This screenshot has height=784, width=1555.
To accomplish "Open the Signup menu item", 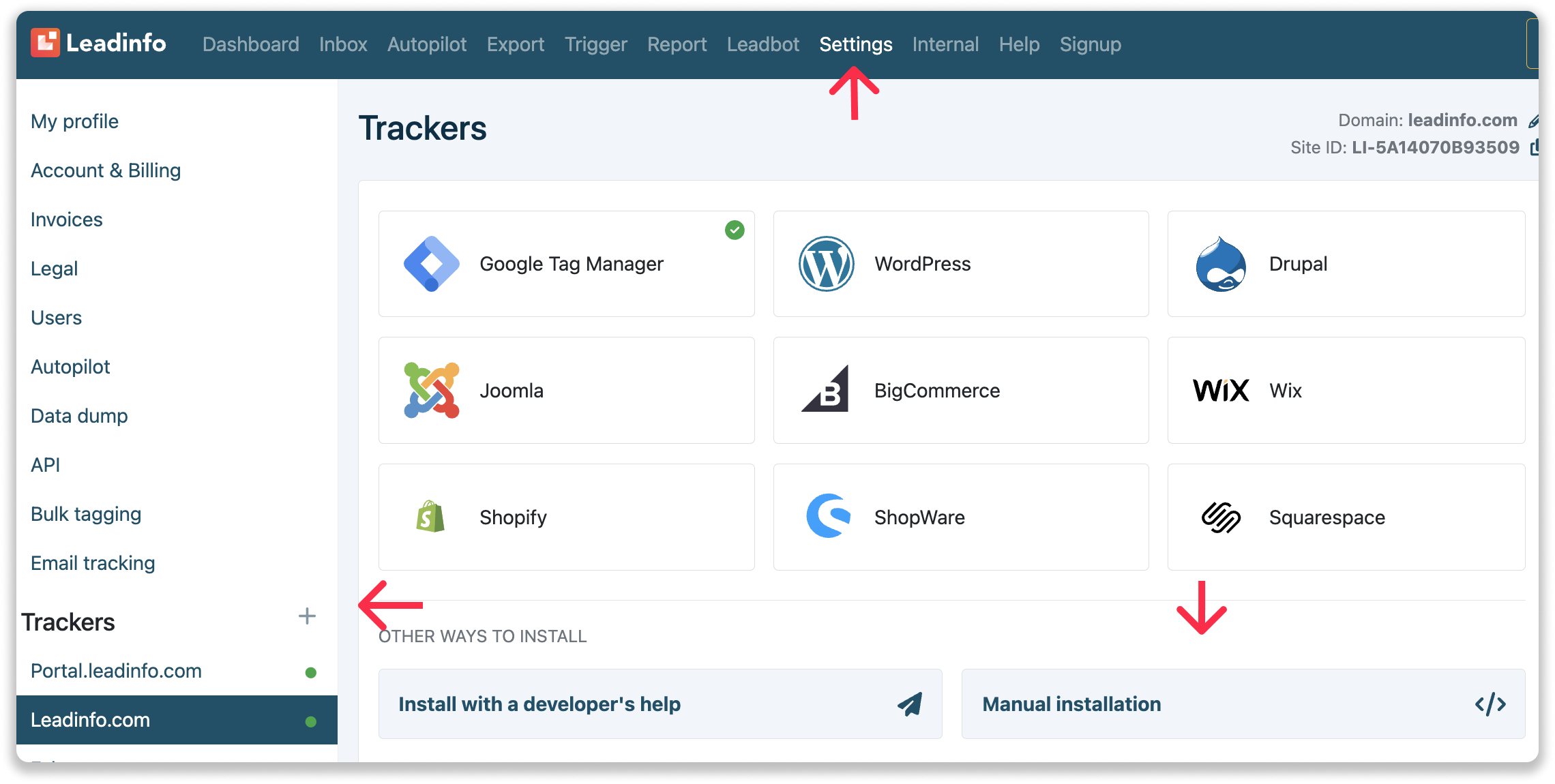I will click(1090, 44).
